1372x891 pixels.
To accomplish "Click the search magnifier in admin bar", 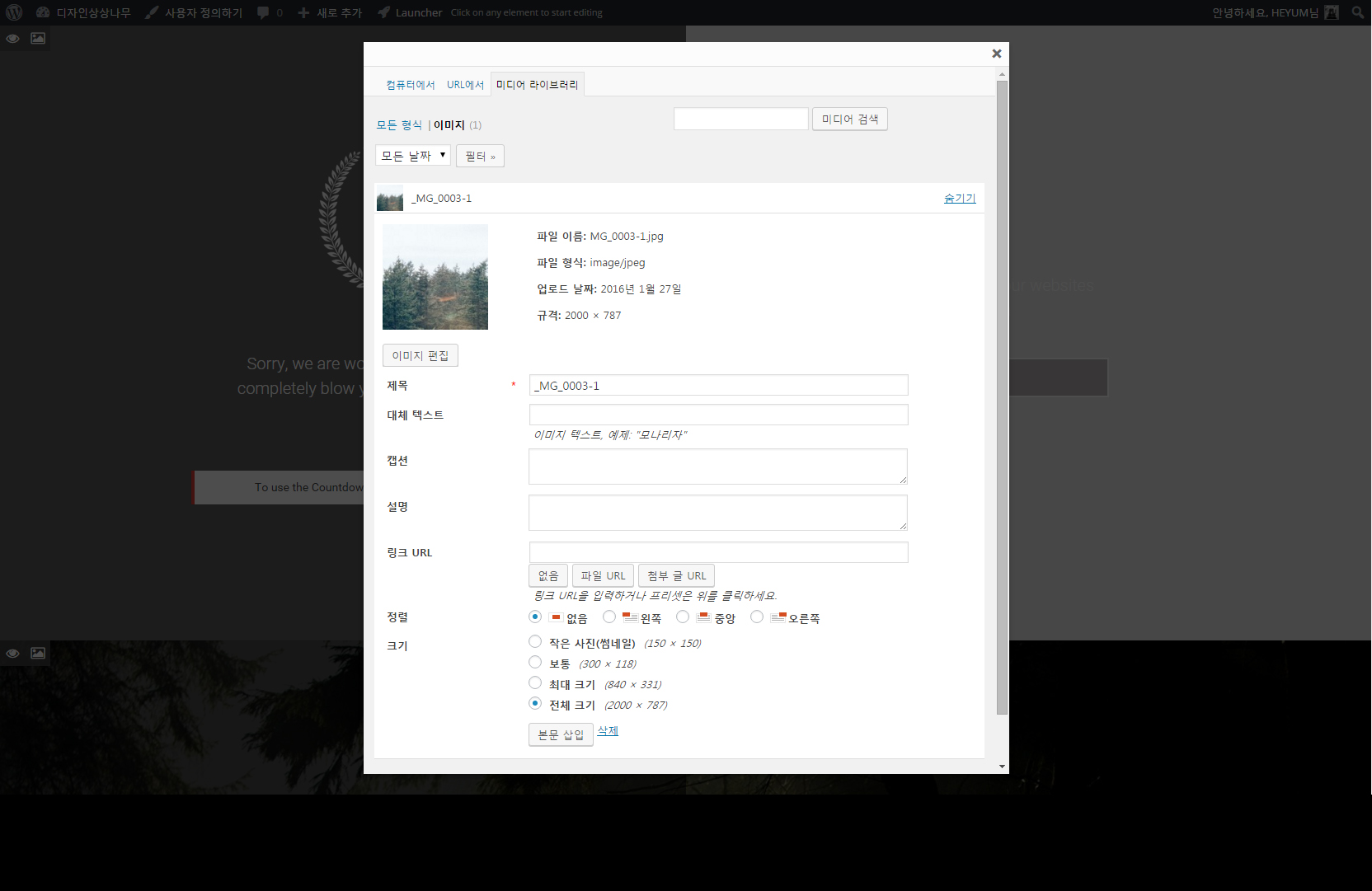I will pos(1357,12).
